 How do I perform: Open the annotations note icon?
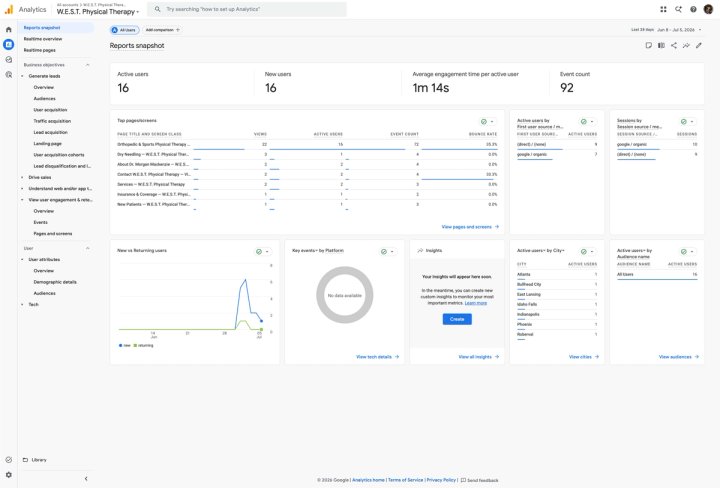(x=648, y=45)
